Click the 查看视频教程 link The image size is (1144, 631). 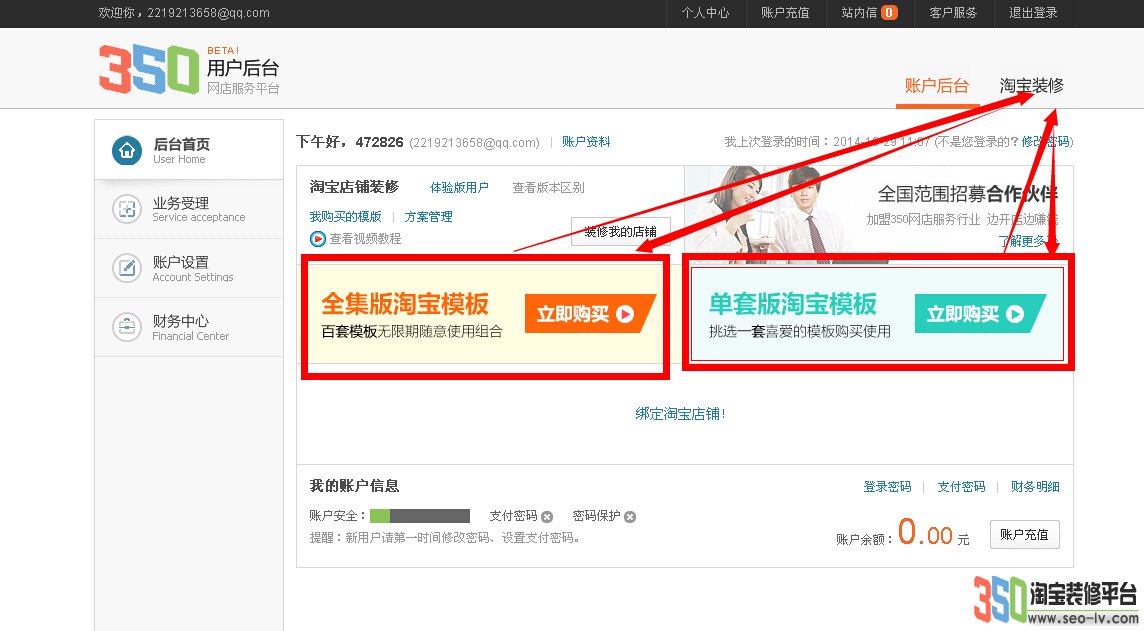366,239
